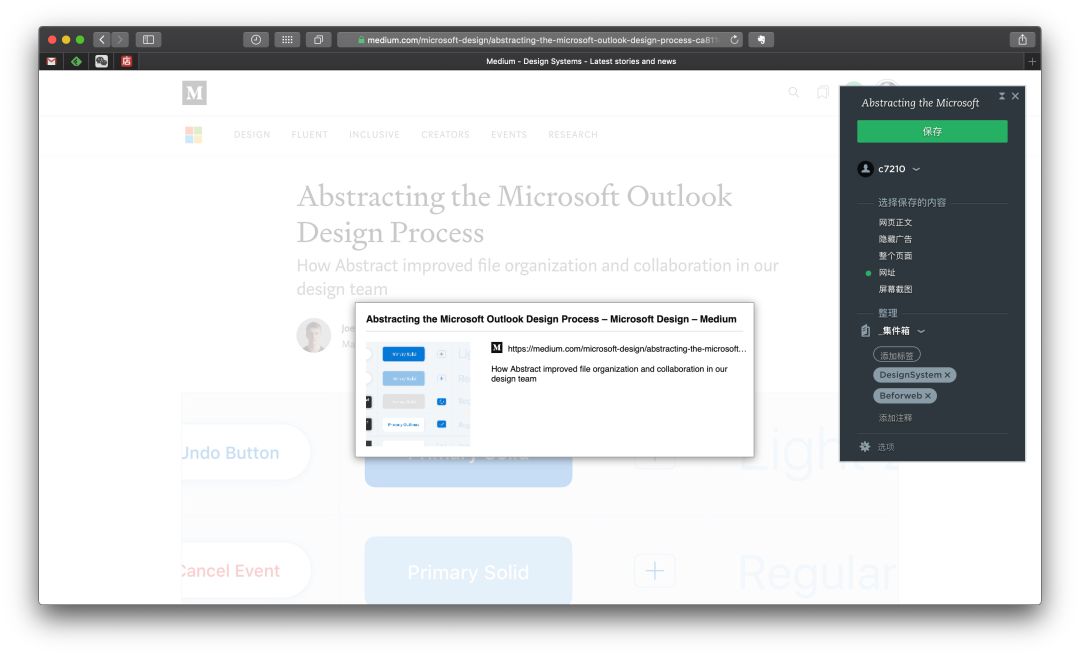
Task: Open the CREATORS navigation item
Action: tap(445, 134)
